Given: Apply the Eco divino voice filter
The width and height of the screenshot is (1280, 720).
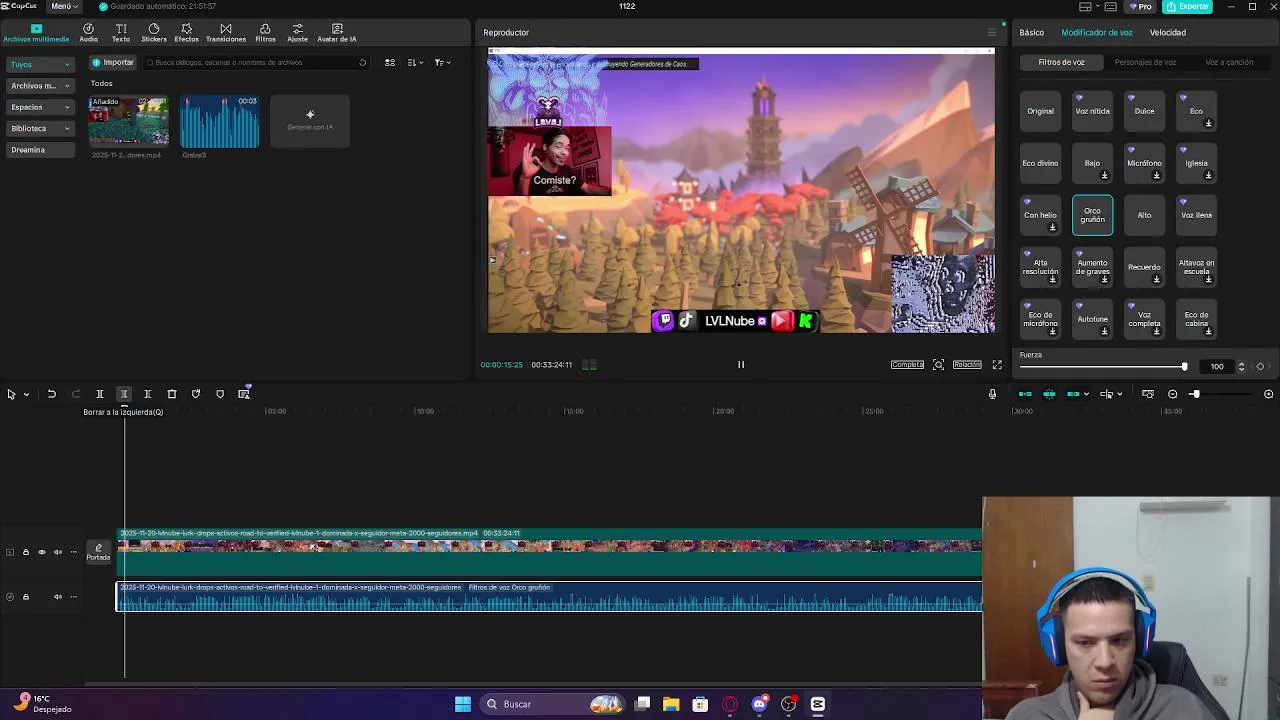Looking at the screenshot, I should (1040, 163).
